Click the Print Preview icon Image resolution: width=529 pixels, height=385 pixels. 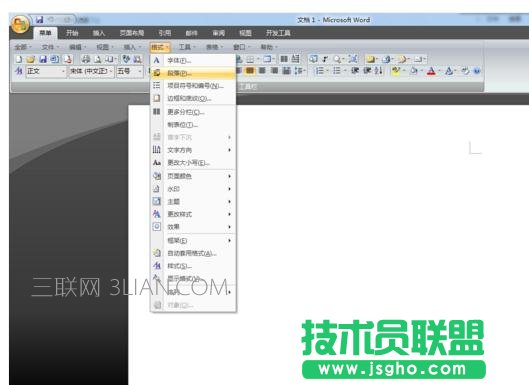[x=97, y=59]
